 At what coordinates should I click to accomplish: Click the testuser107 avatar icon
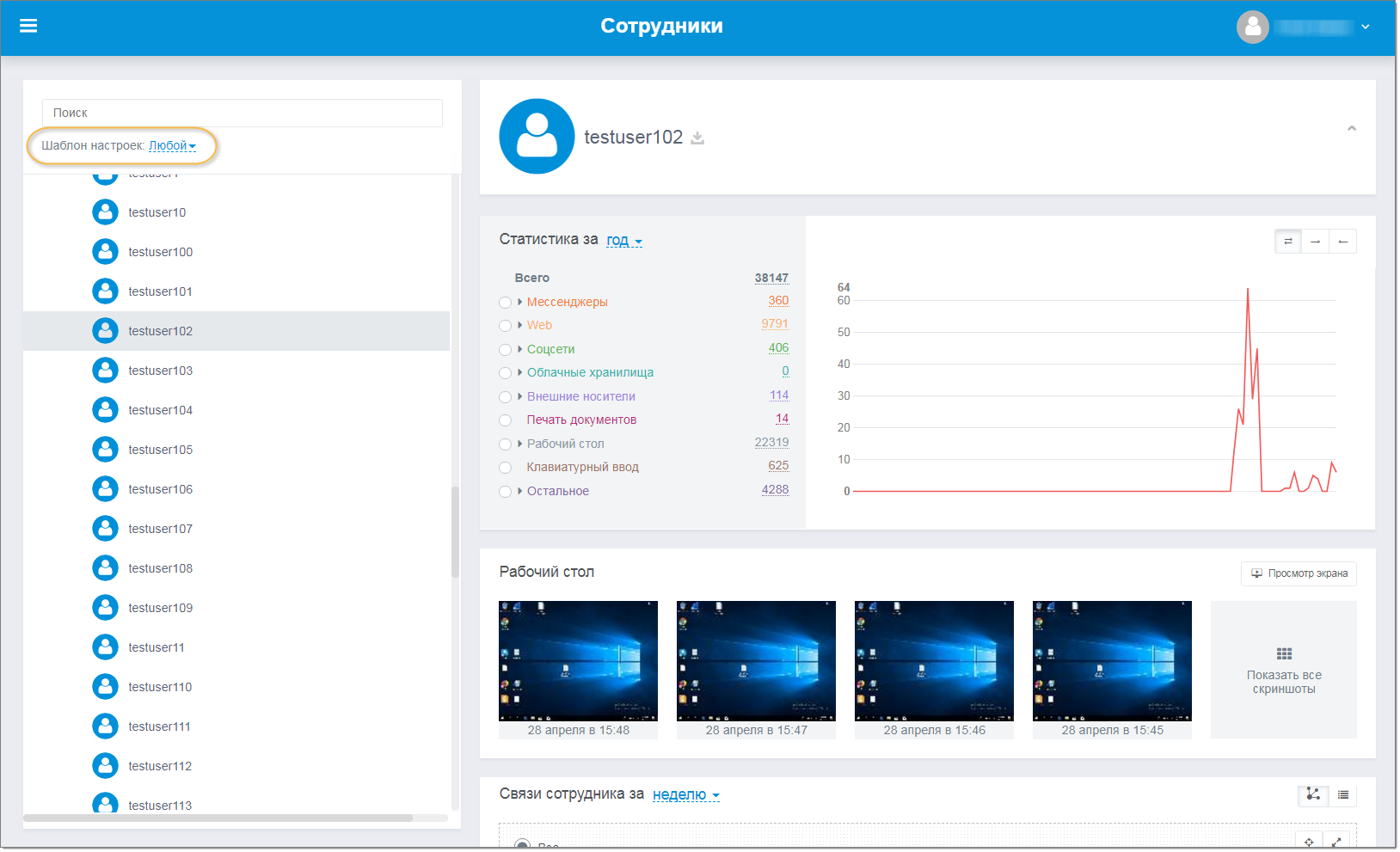click(x=105, y=529)
